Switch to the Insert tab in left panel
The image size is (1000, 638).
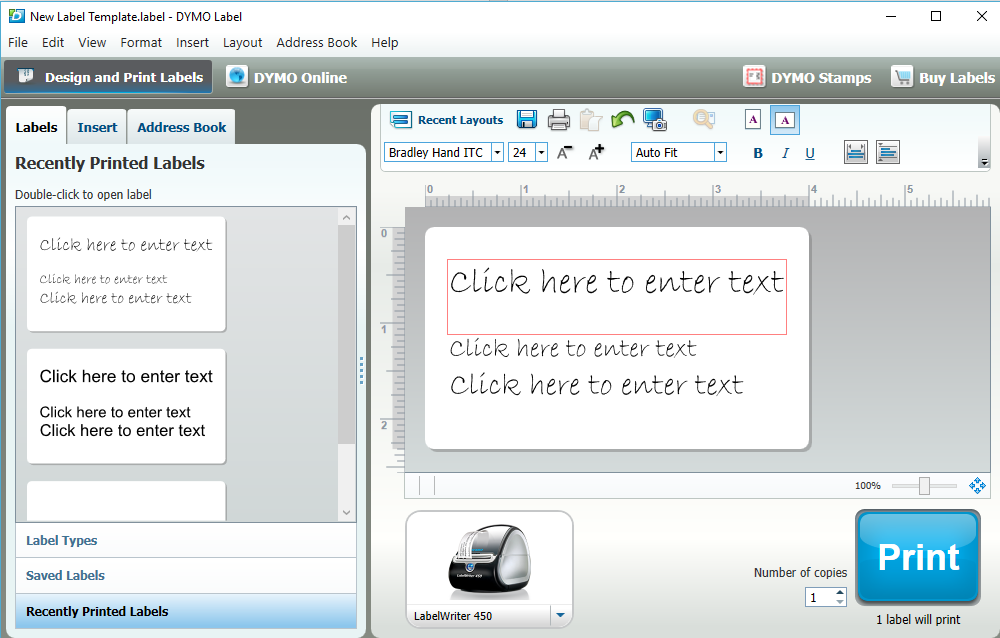[x=97, y=127]
